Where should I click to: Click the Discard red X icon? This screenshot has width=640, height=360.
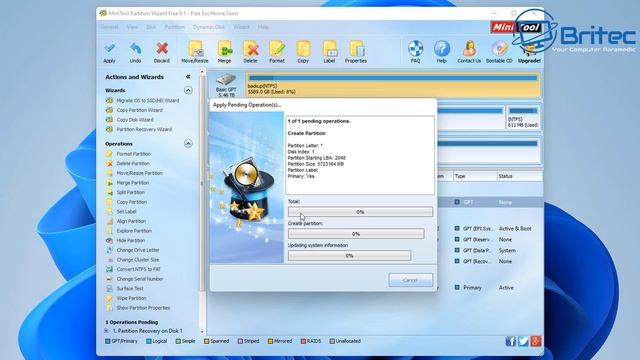coord(162,48)
